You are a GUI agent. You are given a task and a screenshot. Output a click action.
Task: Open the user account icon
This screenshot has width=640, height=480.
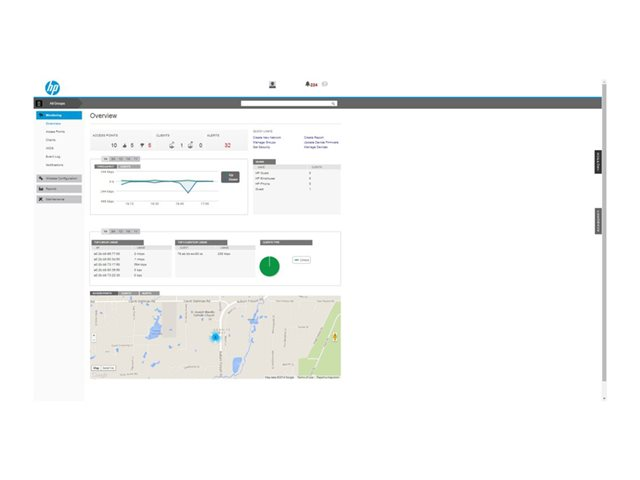272,85
